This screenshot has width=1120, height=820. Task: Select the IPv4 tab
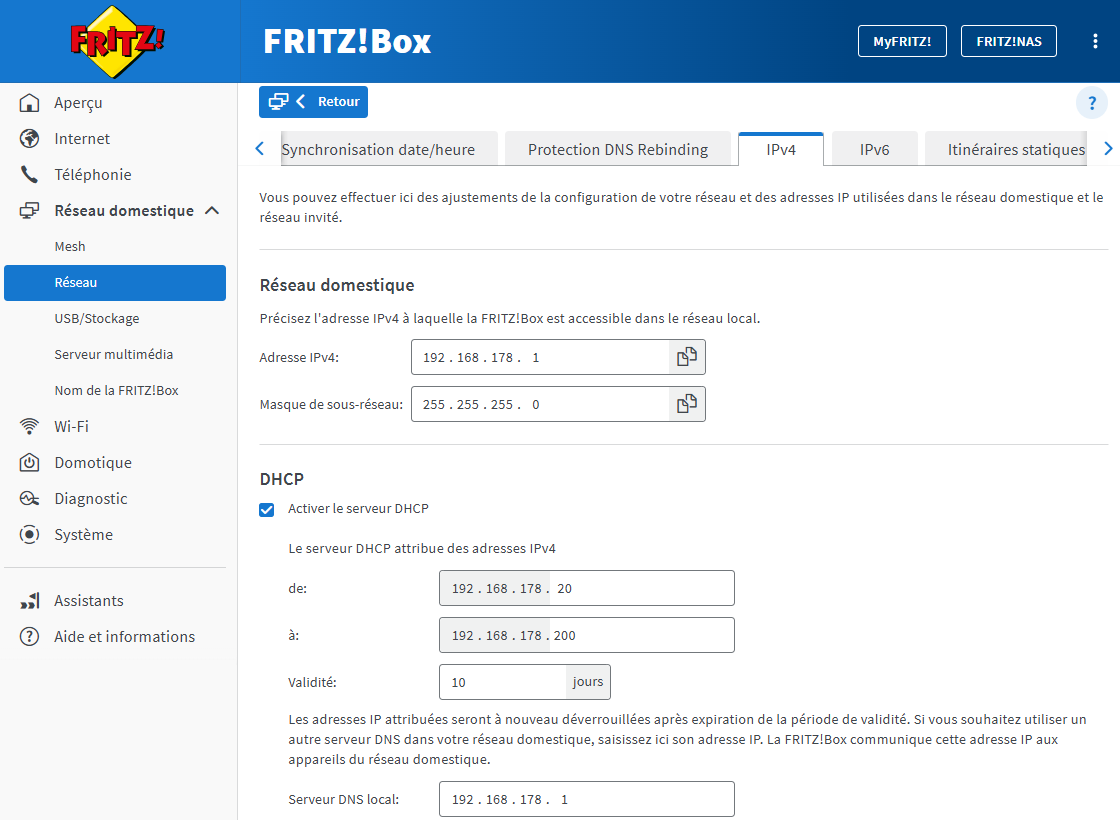(x=781, y=149)
